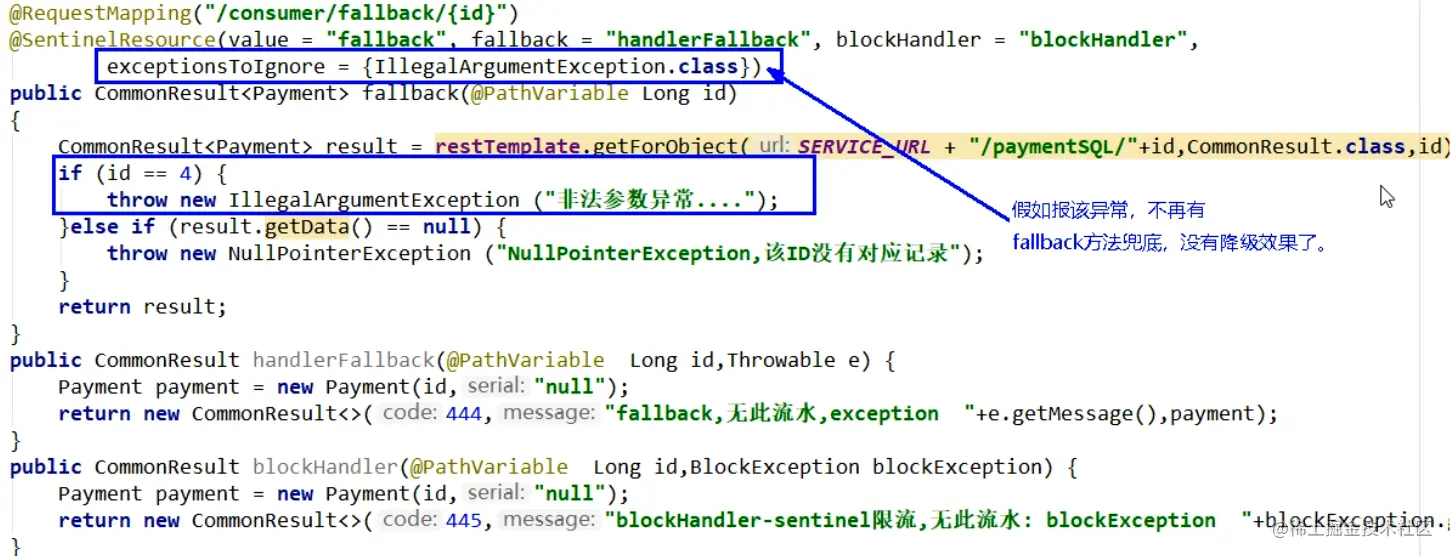Viewport: 1450px width, 556px height.
Task: Click the 445 code parameter value
Action: tap(463, 520)
